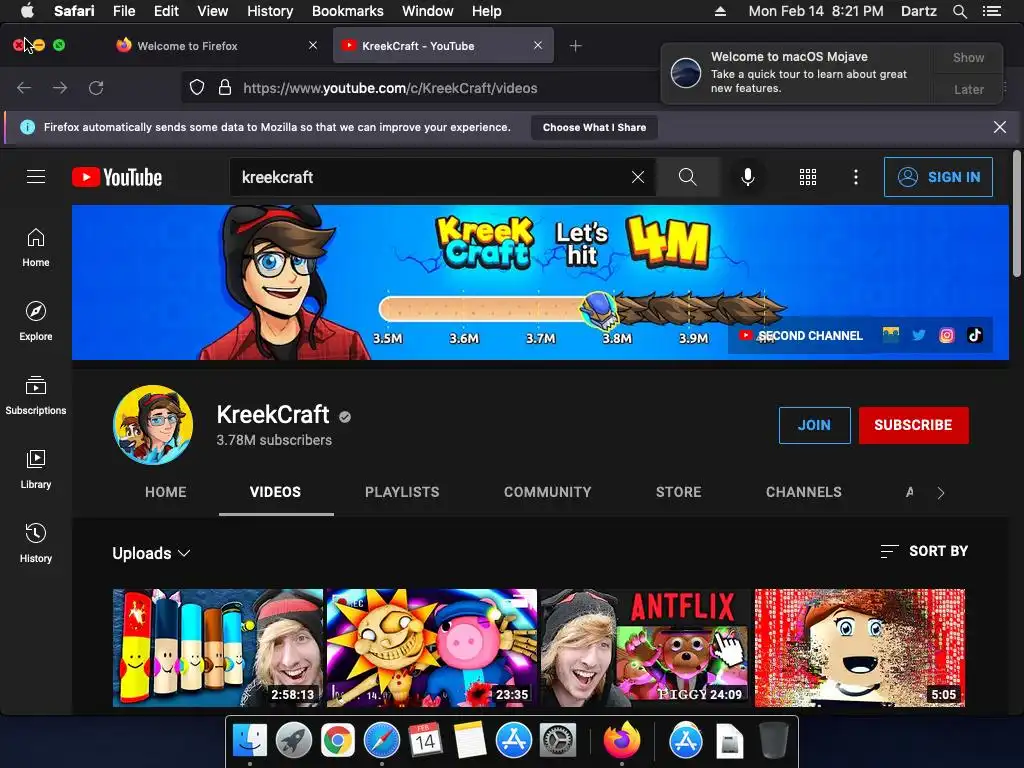Clear the kreekcraft search text
The image size is (1024, 768).
[x=638, y=177]
